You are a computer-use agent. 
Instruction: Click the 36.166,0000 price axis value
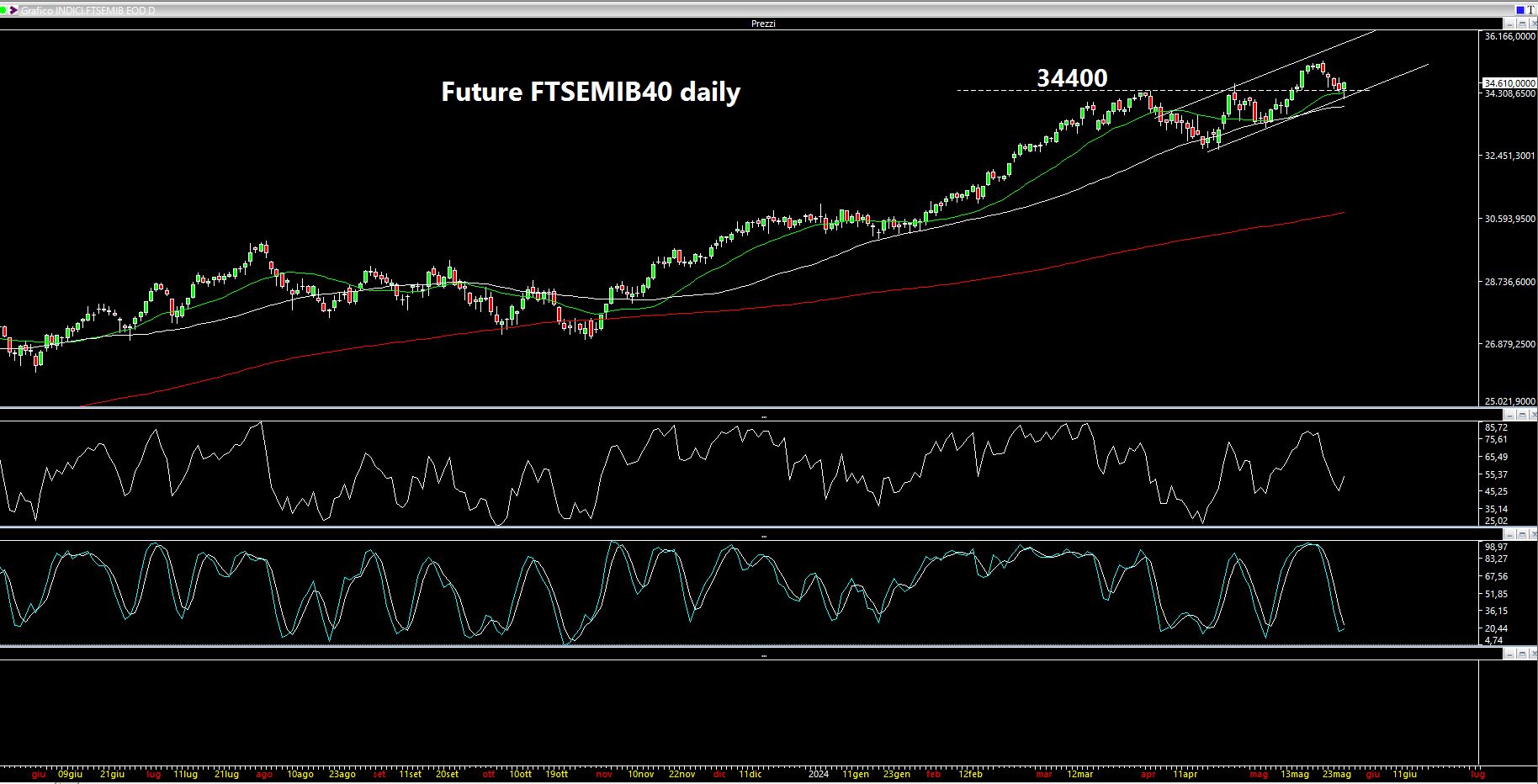1511,37
